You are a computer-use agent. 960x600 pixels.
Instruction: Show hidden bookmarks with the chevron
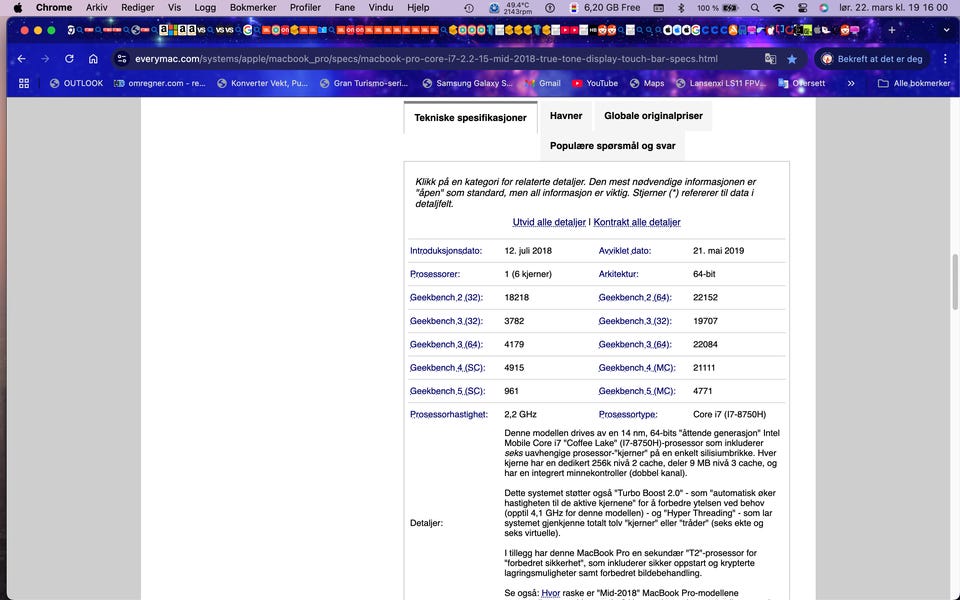click(x=851, y=84)
